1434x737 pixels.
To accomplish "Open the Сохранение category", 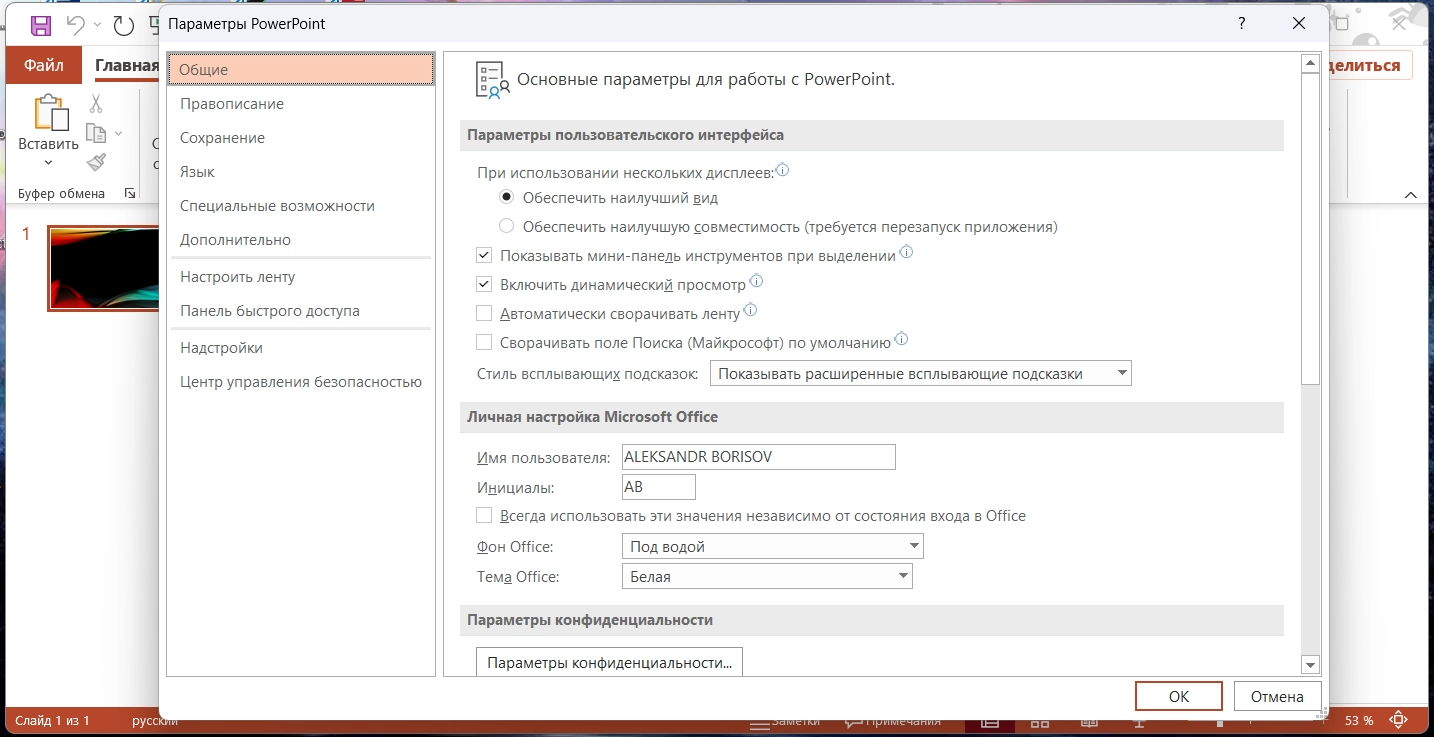I will pyautogui.click(x=300, y=138).
